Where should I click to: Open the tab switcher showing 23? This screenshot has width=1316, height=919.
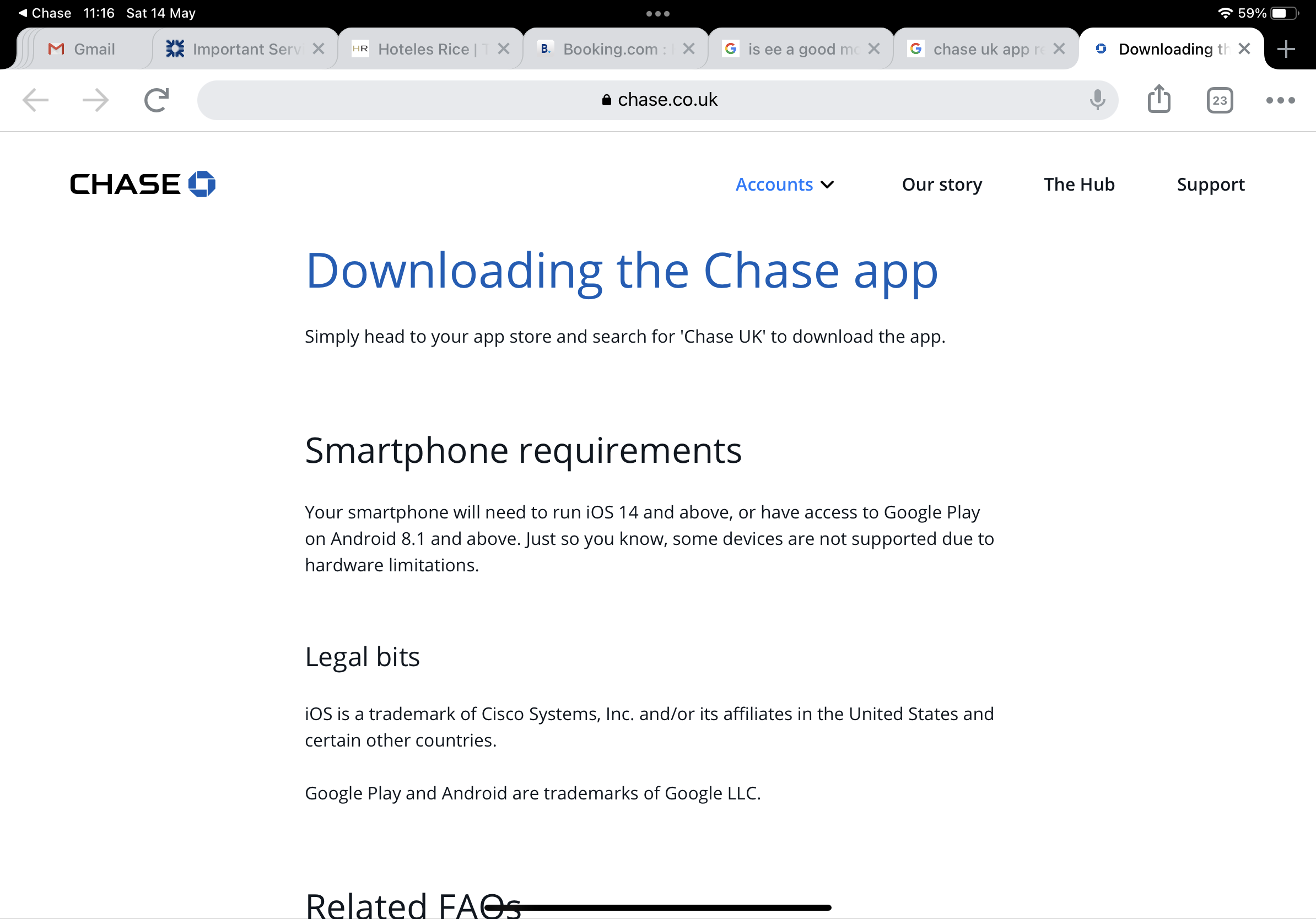(x=1220, y=100)
